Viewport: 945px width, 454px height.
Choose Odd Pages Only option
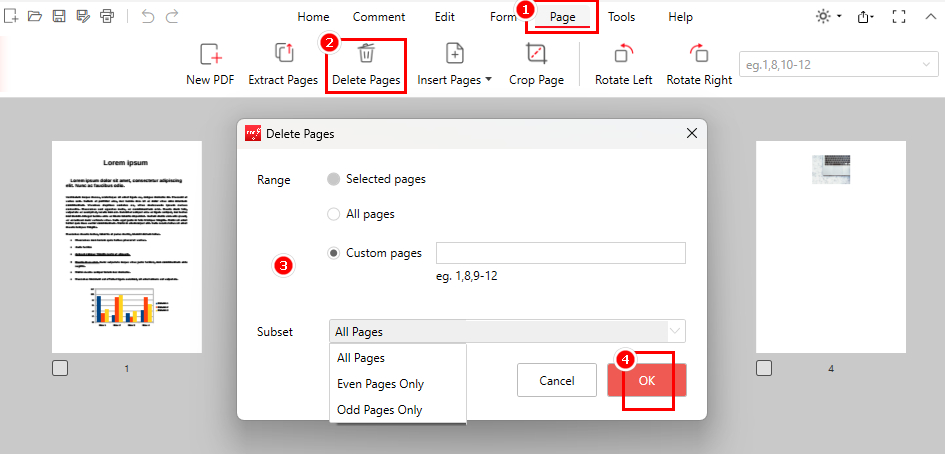click(x=398, y=410)
